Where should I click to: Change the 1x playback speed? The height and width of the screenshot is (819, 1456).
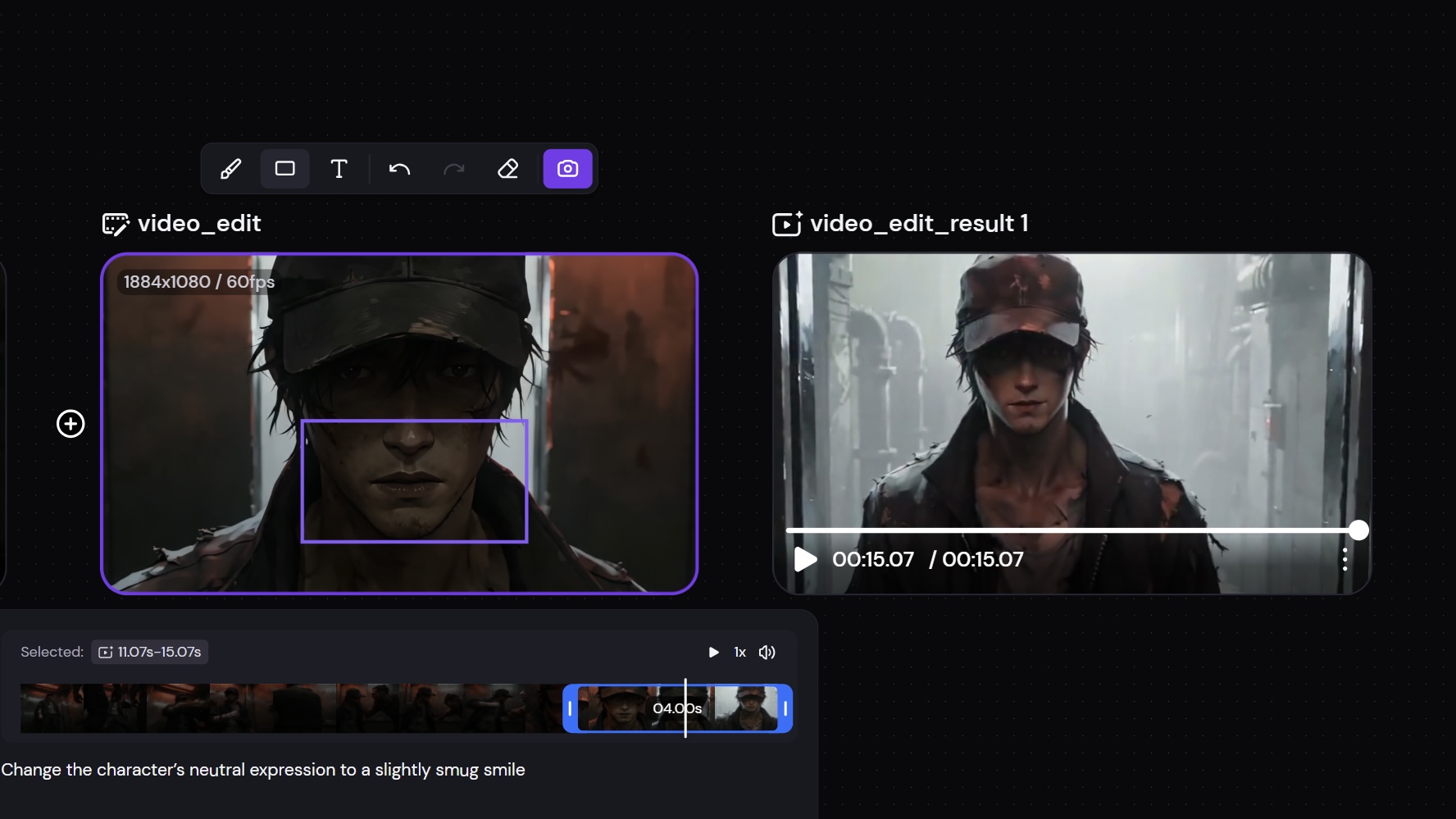pyautogui.click(x=739, y=652)
